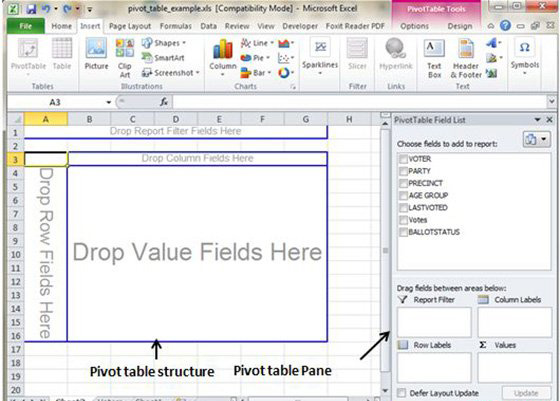Image resolution: width=560 pixels, height=401 pixels.
Task: Insert a Picture from file
Action: (x=96, y=54)
